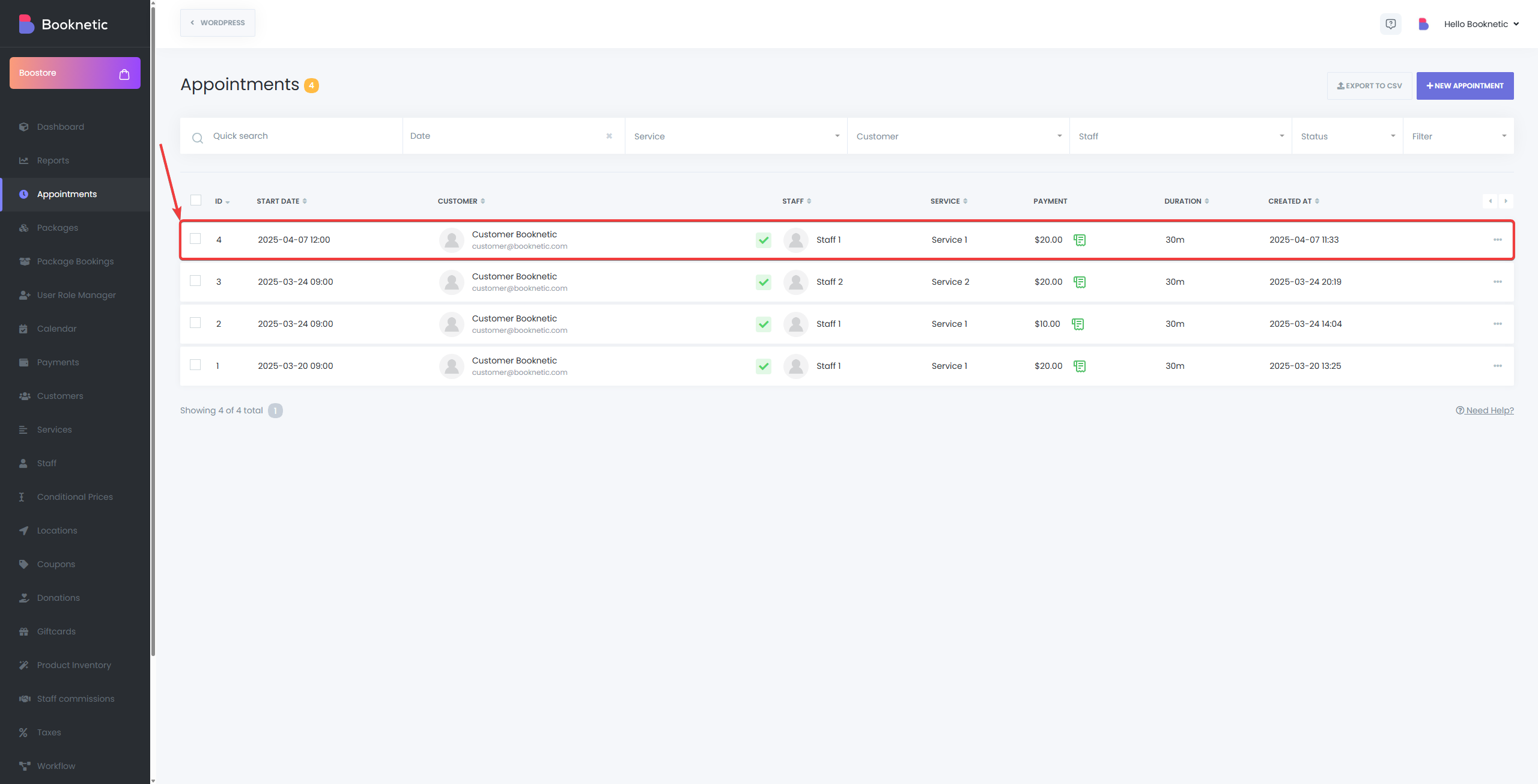The image size is (1538, 784).
Task: Click the sidebar vertical scrollbar
Action: 153,330
